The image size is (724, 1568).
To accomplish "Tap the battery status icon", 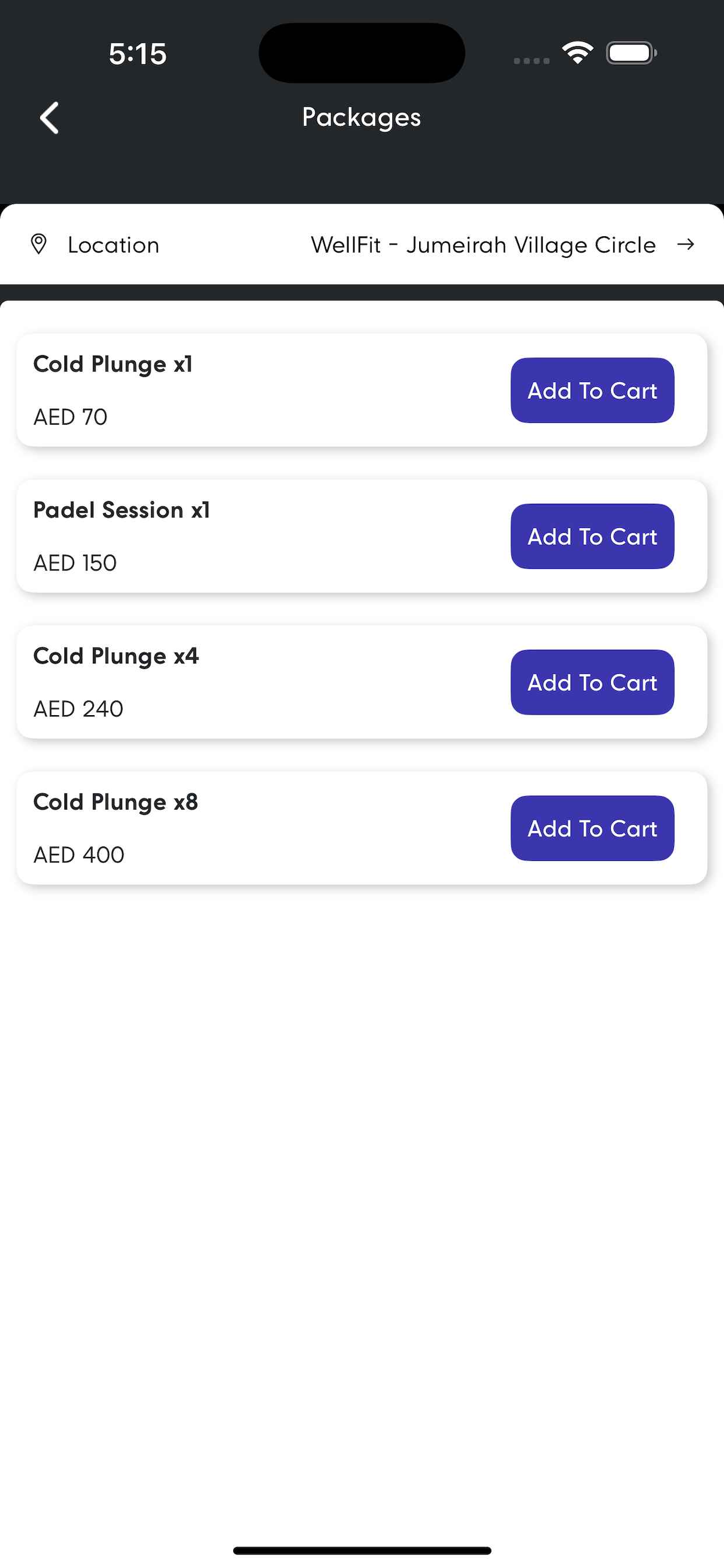I will coord(631,53).
